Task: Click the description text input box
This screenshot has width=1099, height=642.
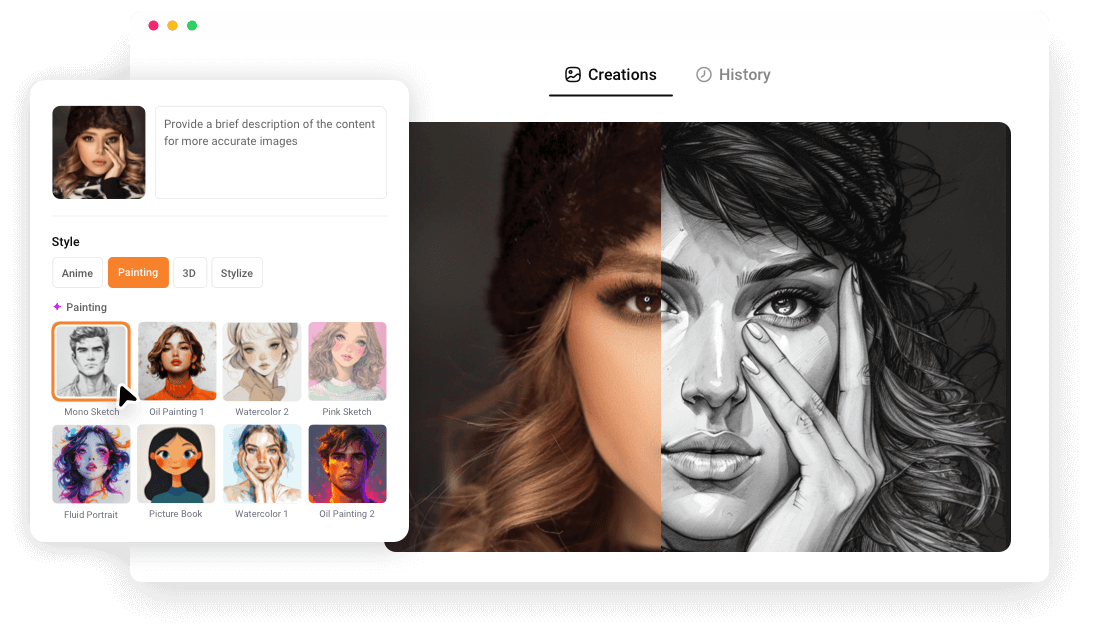Action: point(270,152)
